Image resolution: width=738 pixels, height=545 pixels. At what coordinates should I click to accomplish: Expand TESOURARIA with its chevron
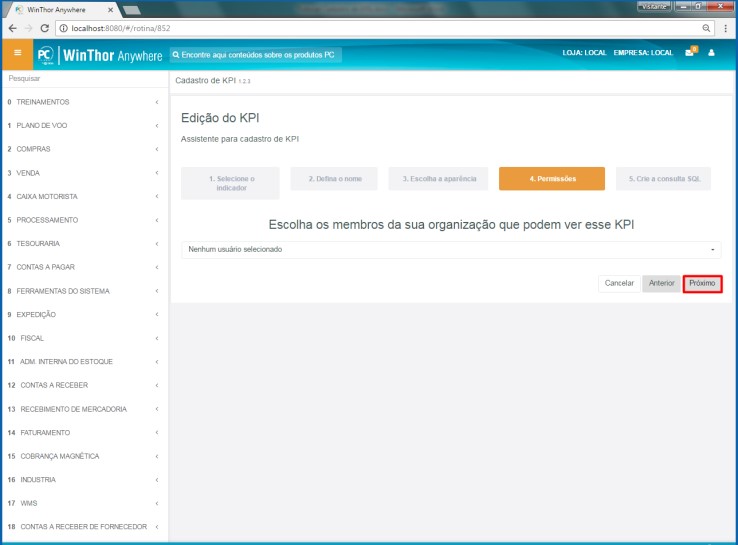(157, 244)
